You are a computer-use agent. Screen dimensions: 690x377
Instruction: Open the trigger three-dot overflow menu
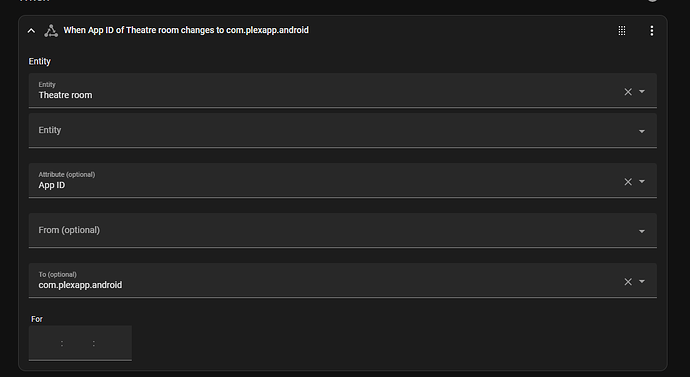[652, 30]
